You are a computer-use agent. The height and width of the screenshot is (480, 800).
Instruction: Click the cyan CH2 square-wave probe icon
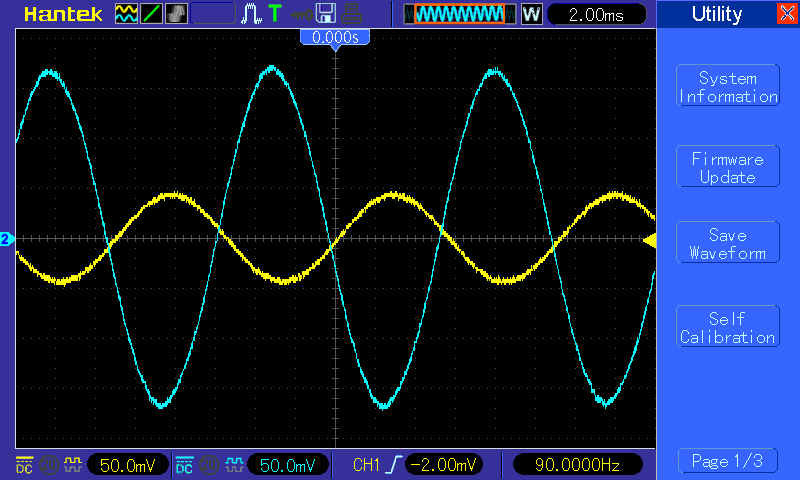point(234,465)
